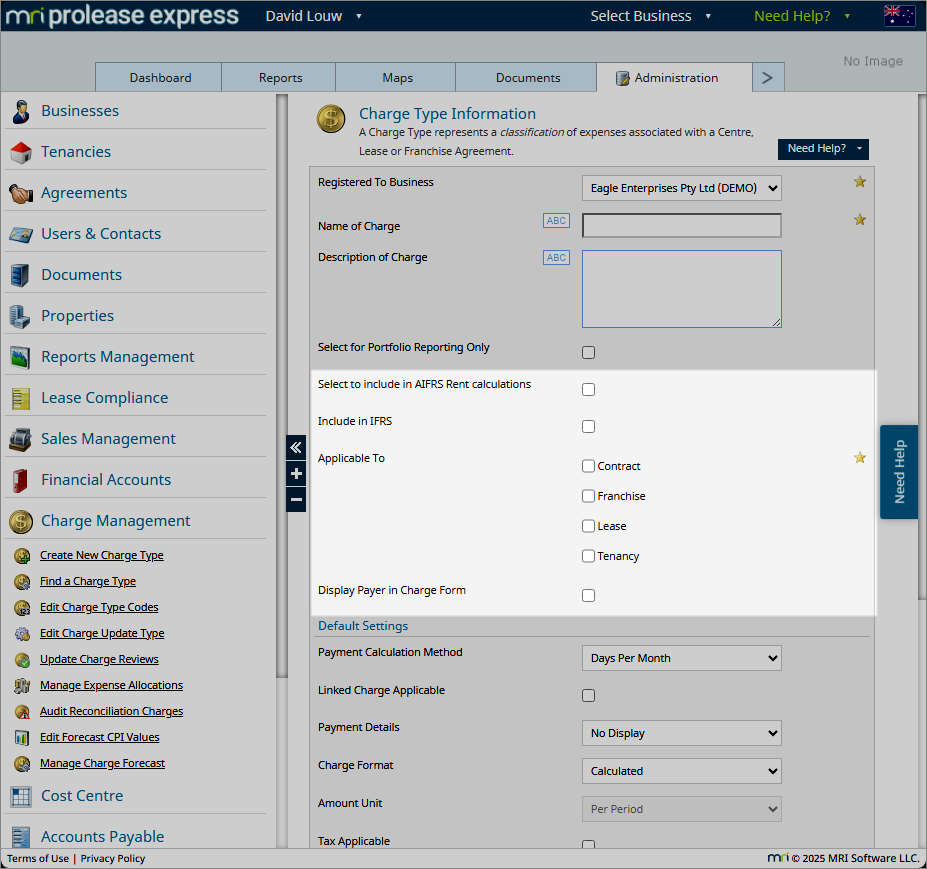
Task: Open the Privacy Policy link
Action: tap(113, 859)
